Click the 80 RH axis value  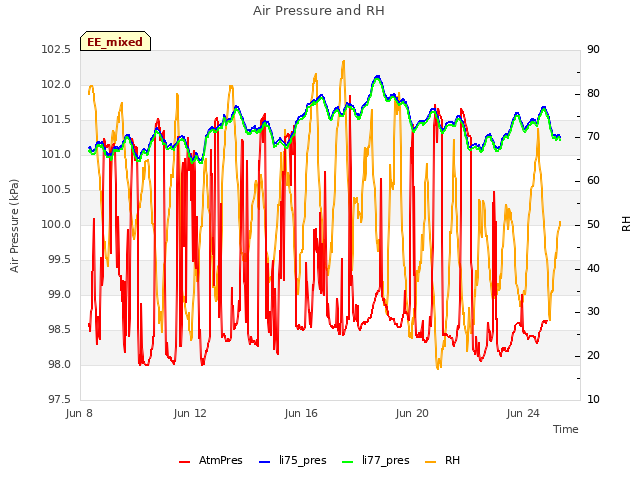tap(593, 93)
